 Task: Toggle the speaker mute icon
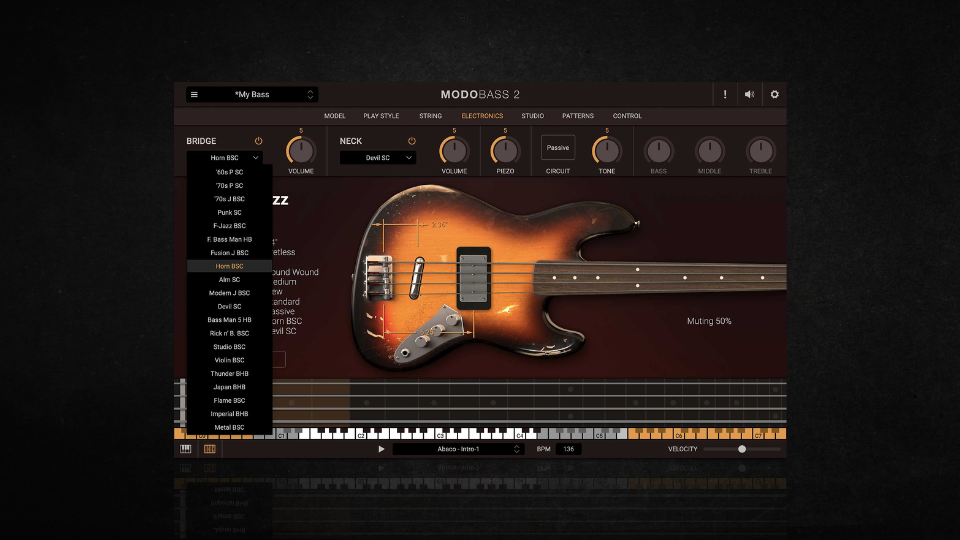coord(749,94)
